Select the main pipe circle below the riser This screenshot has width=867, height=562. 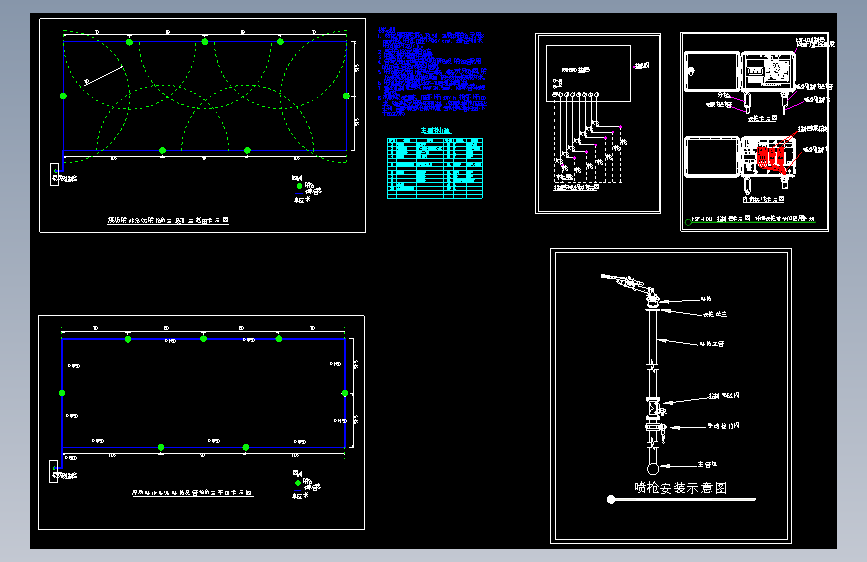(653, 469)
